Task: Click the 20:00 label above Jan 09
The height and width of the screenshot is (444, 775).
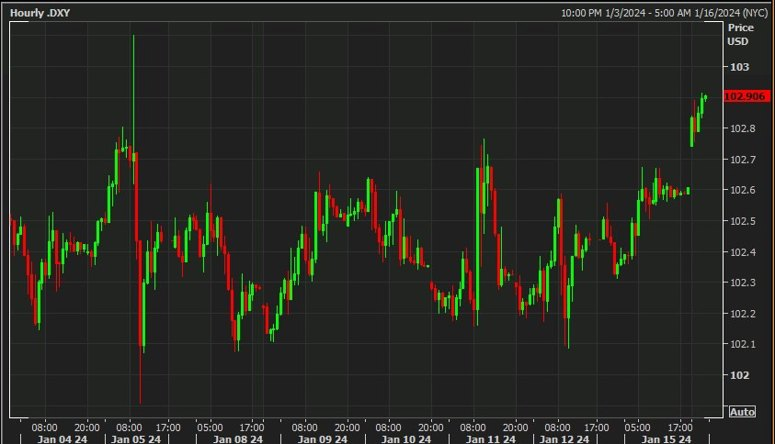Action: coord(347,427)
